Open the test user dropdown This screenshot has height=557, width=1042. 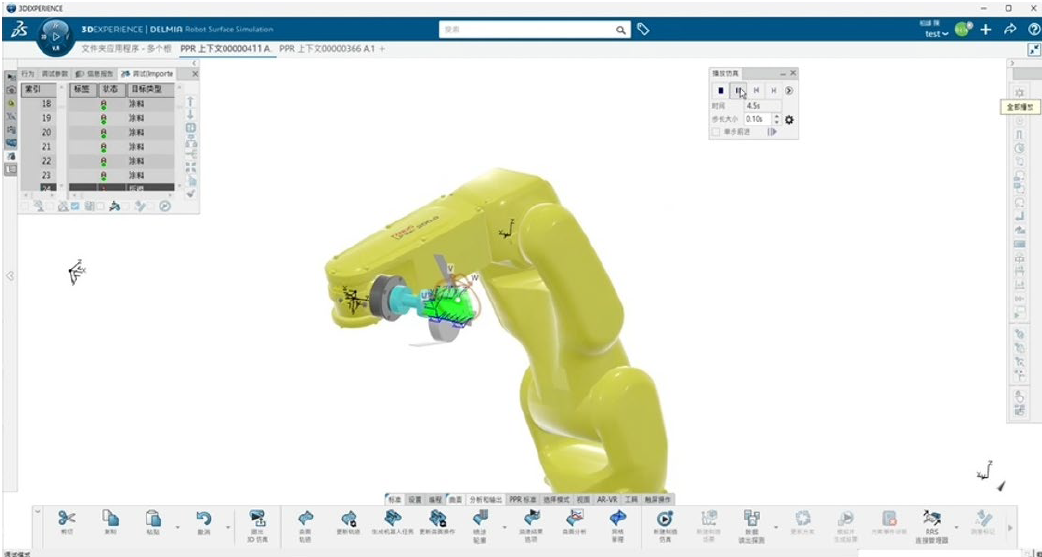pos(937,34)
